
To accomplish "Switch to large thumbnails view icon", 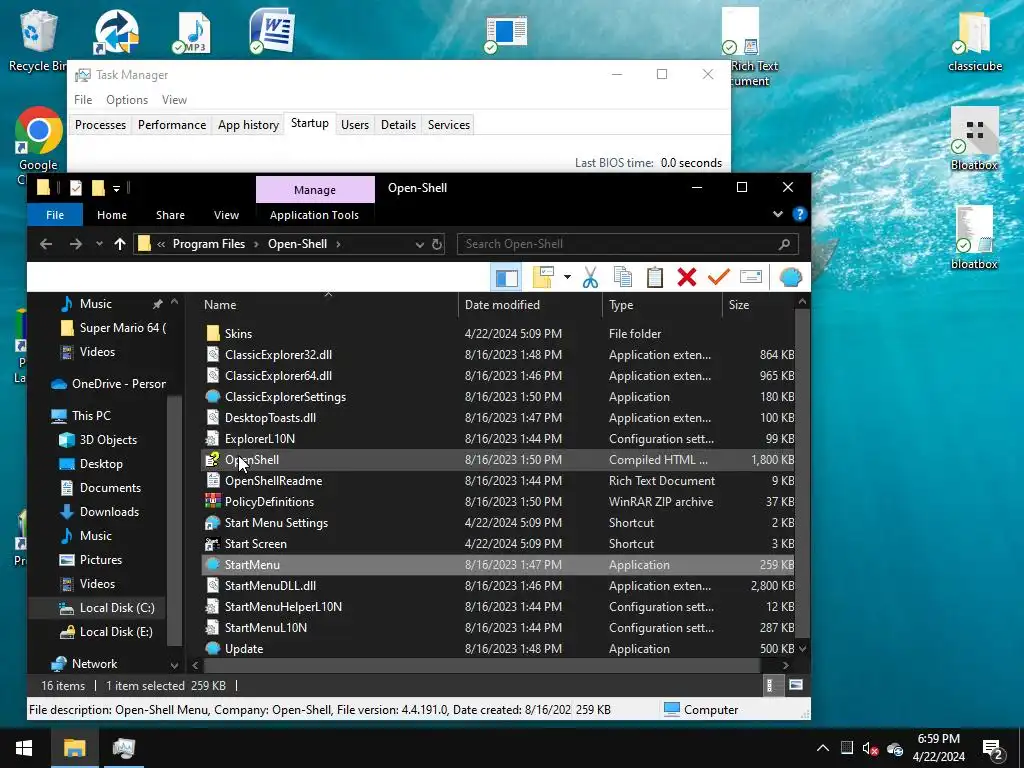I will [795, 685].
